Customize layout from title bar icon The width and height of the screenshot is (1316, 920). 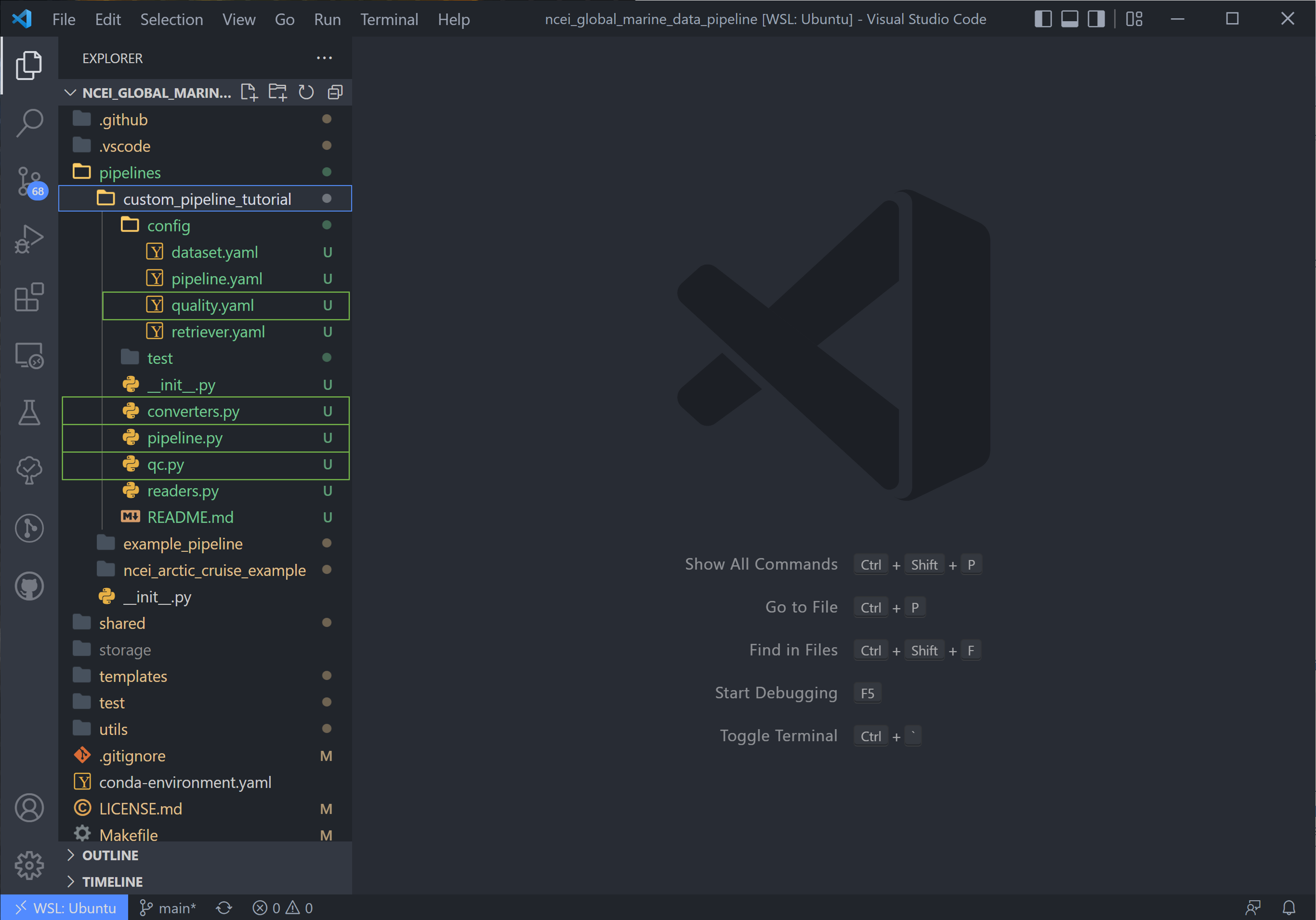tap(1134, 19)
